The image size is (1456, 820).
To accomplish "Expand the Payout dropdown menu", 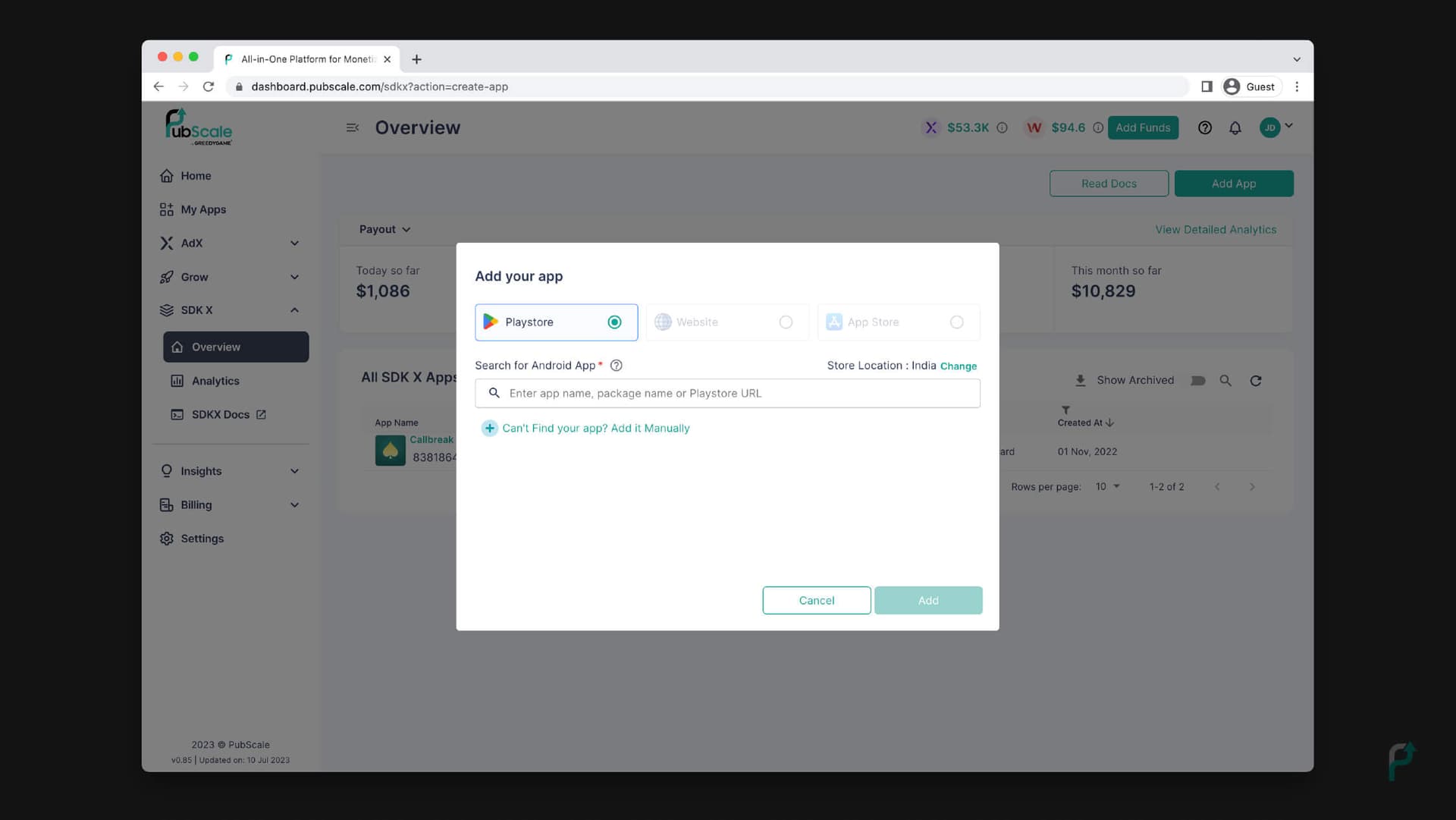I will [x=384, y=229].
